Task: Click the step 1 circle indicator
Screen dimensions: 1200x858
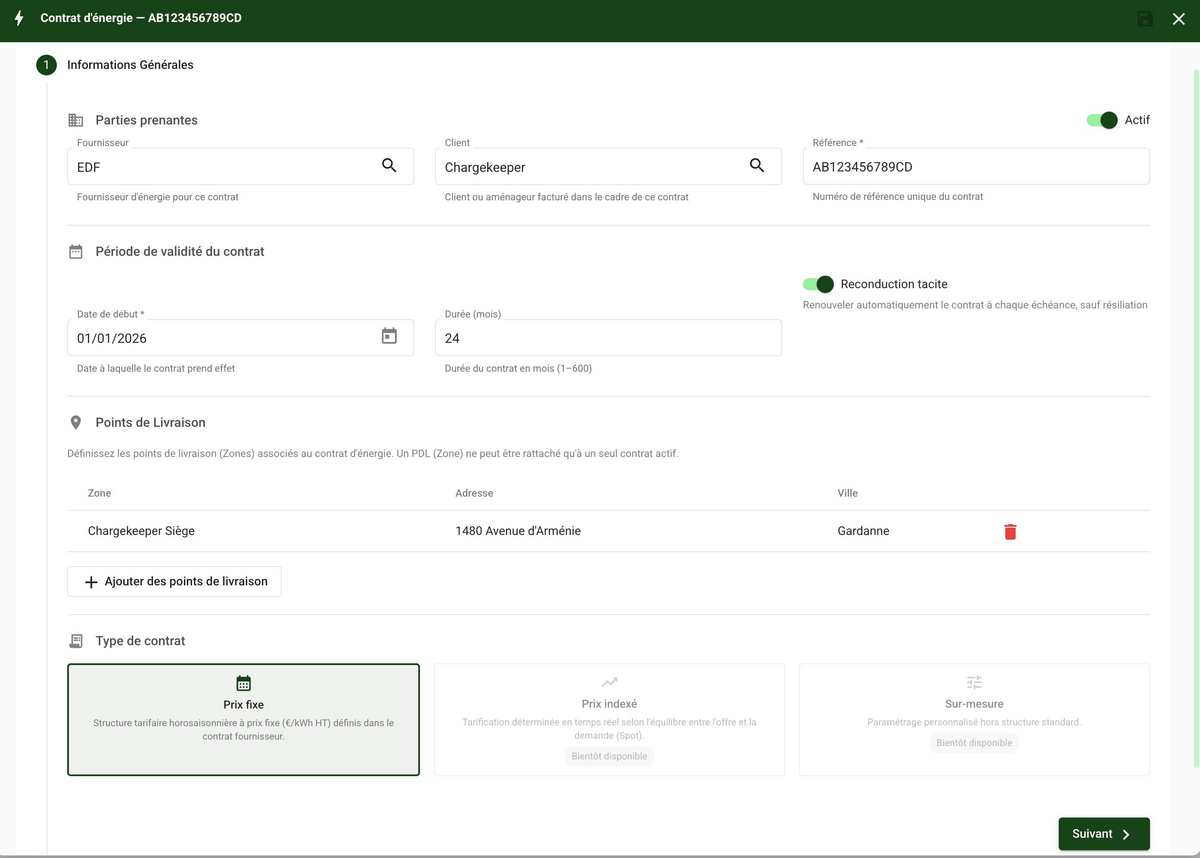Action: pos(46,65)
